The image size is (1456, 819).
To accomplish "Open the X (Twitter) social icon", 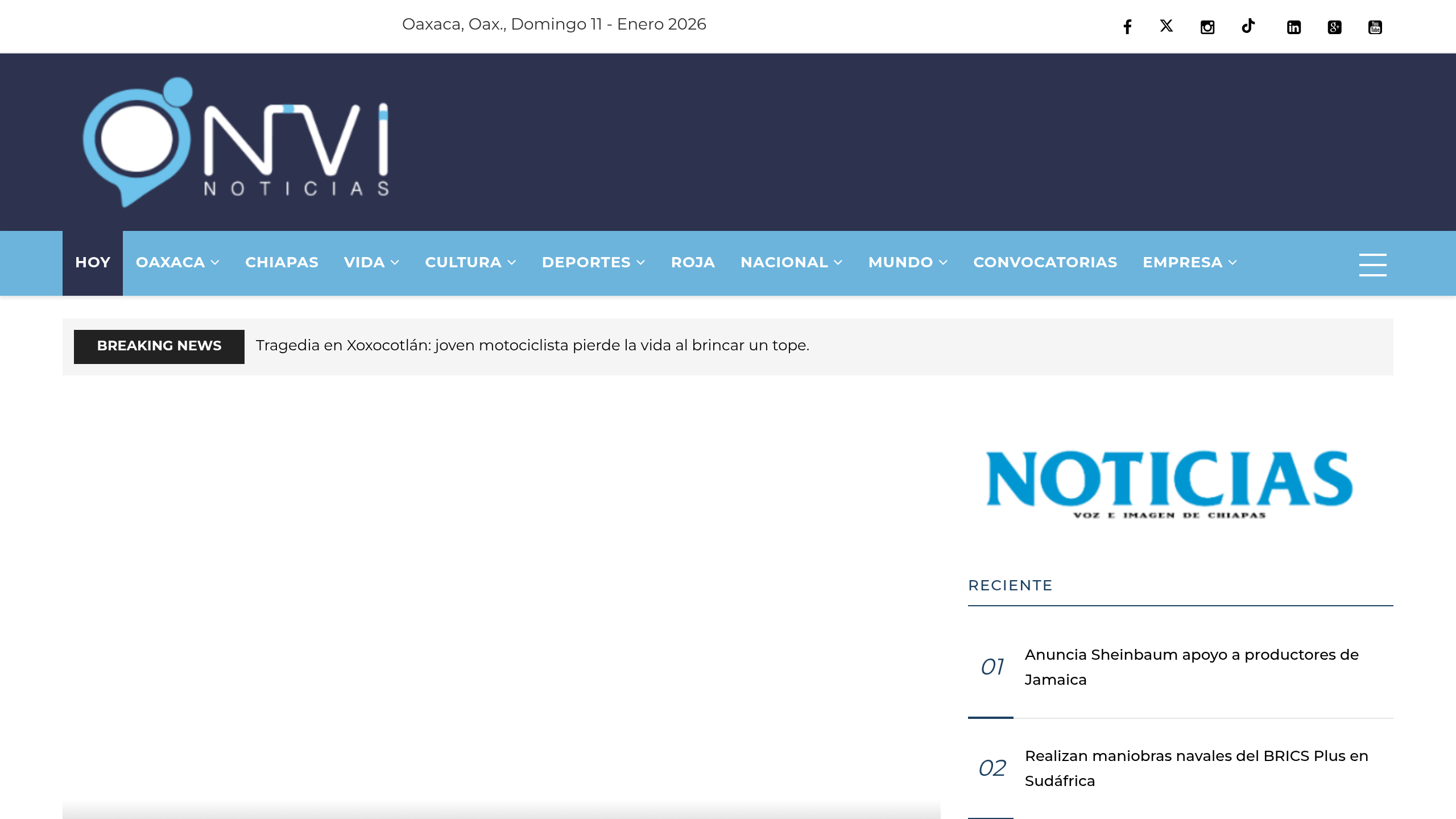I will pos(1167,26).
